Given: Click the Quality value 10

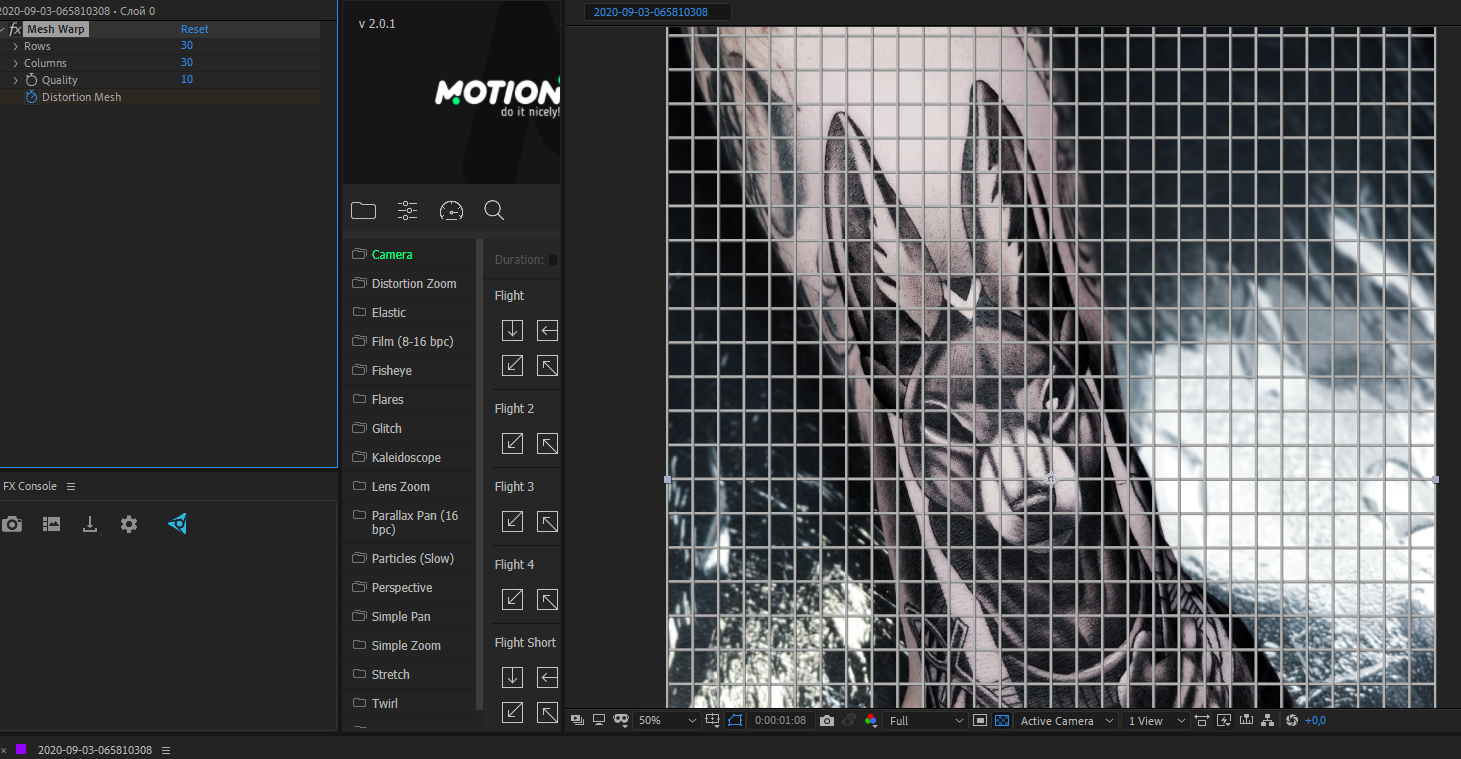Looking at the screenshot, I should click(x=187, y=79).
